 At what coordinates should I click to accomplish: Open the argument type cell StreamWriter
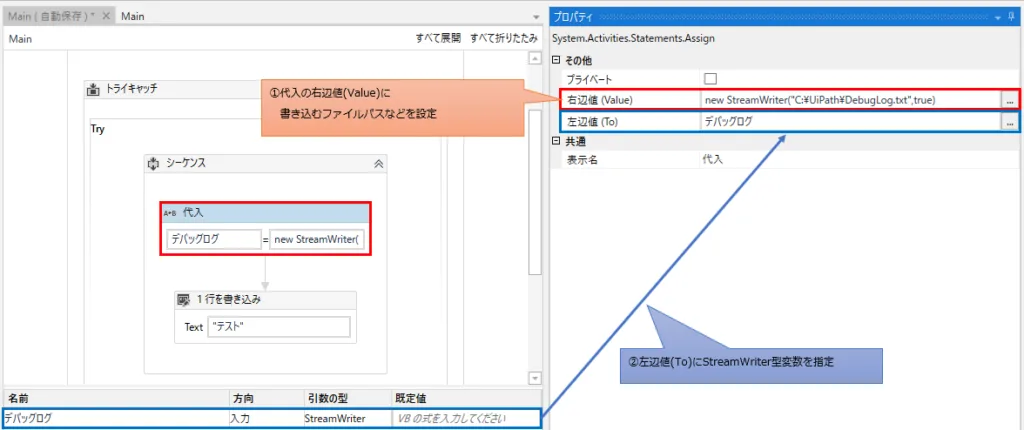345,418
